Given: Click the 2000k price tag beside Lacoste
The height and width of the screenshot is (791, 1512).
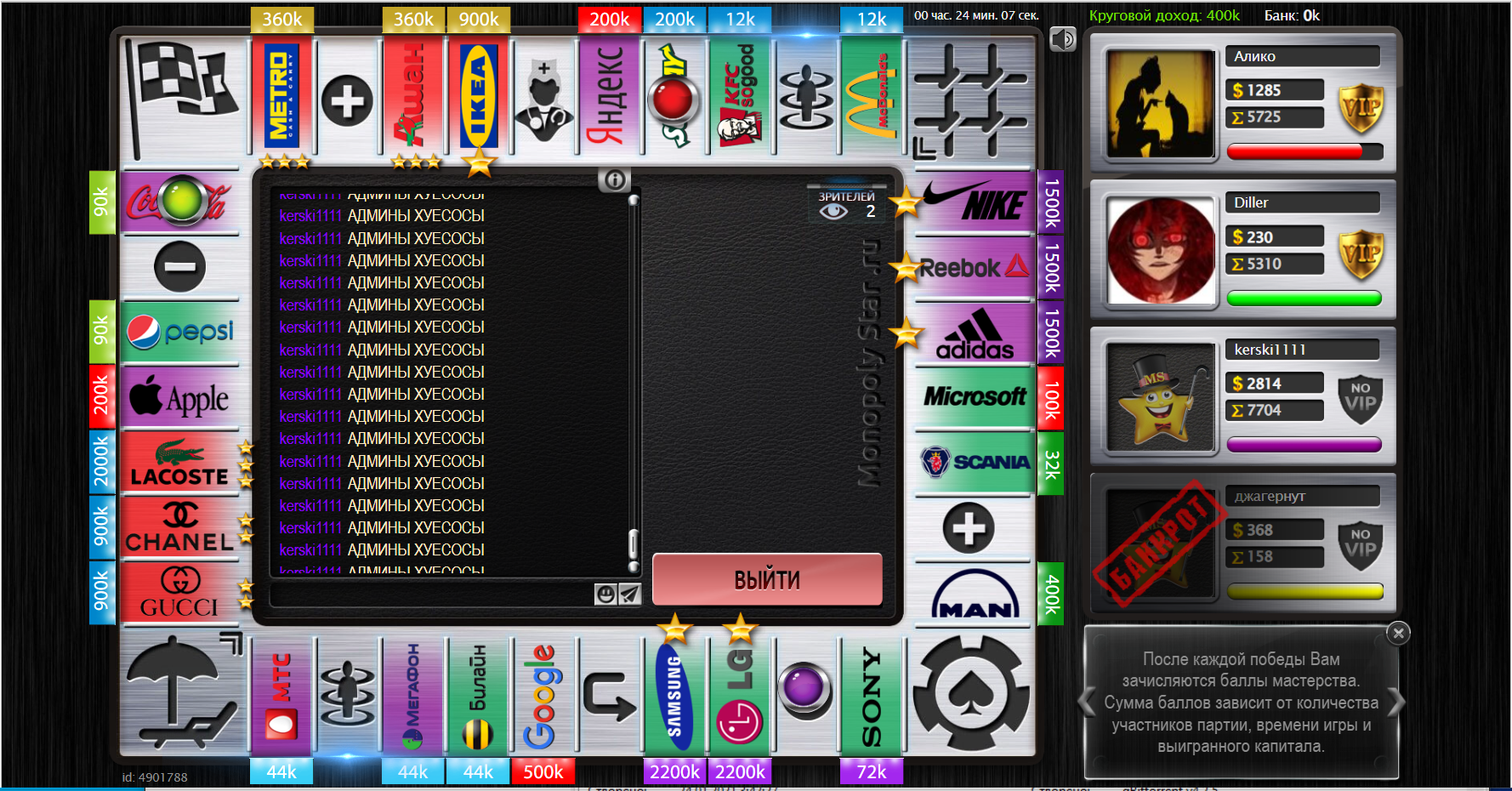Looking at the screenshot, I should (x=101, y=462).
